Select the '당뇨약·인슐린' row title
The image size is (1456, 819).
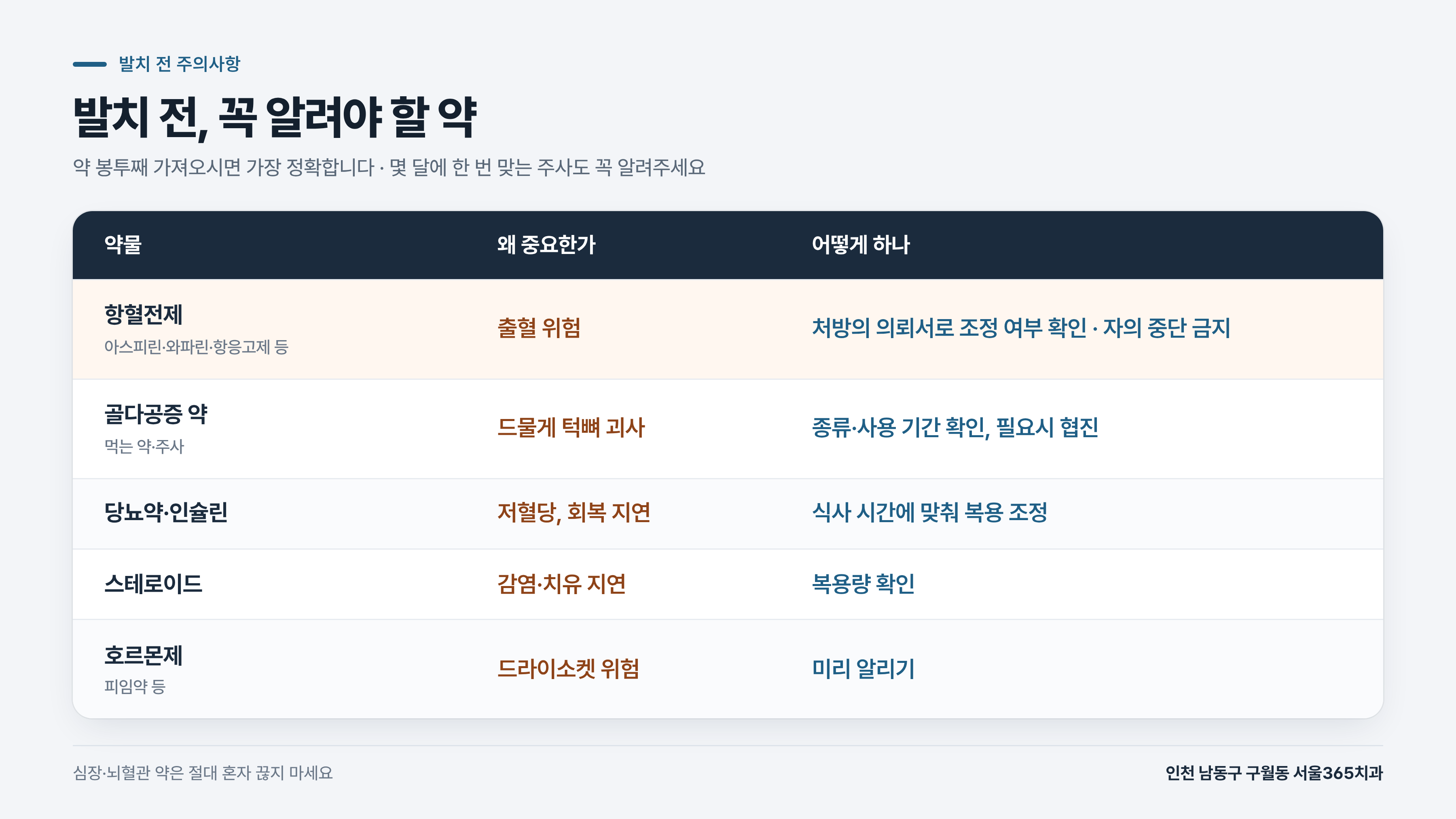pos(165,513)
